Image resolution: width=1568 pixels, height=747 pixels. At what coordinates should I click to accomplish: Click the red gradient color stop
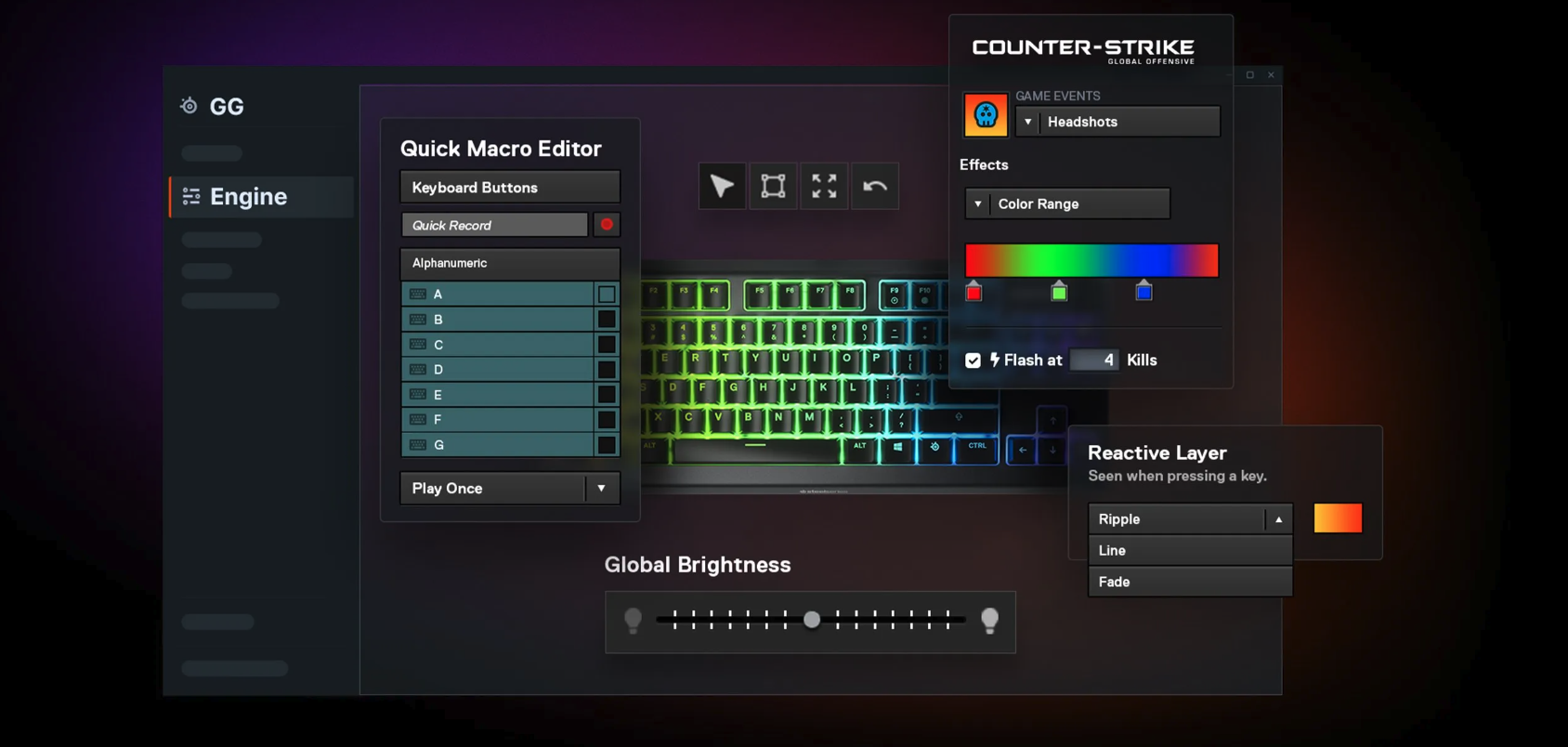[x=973, y=292]
